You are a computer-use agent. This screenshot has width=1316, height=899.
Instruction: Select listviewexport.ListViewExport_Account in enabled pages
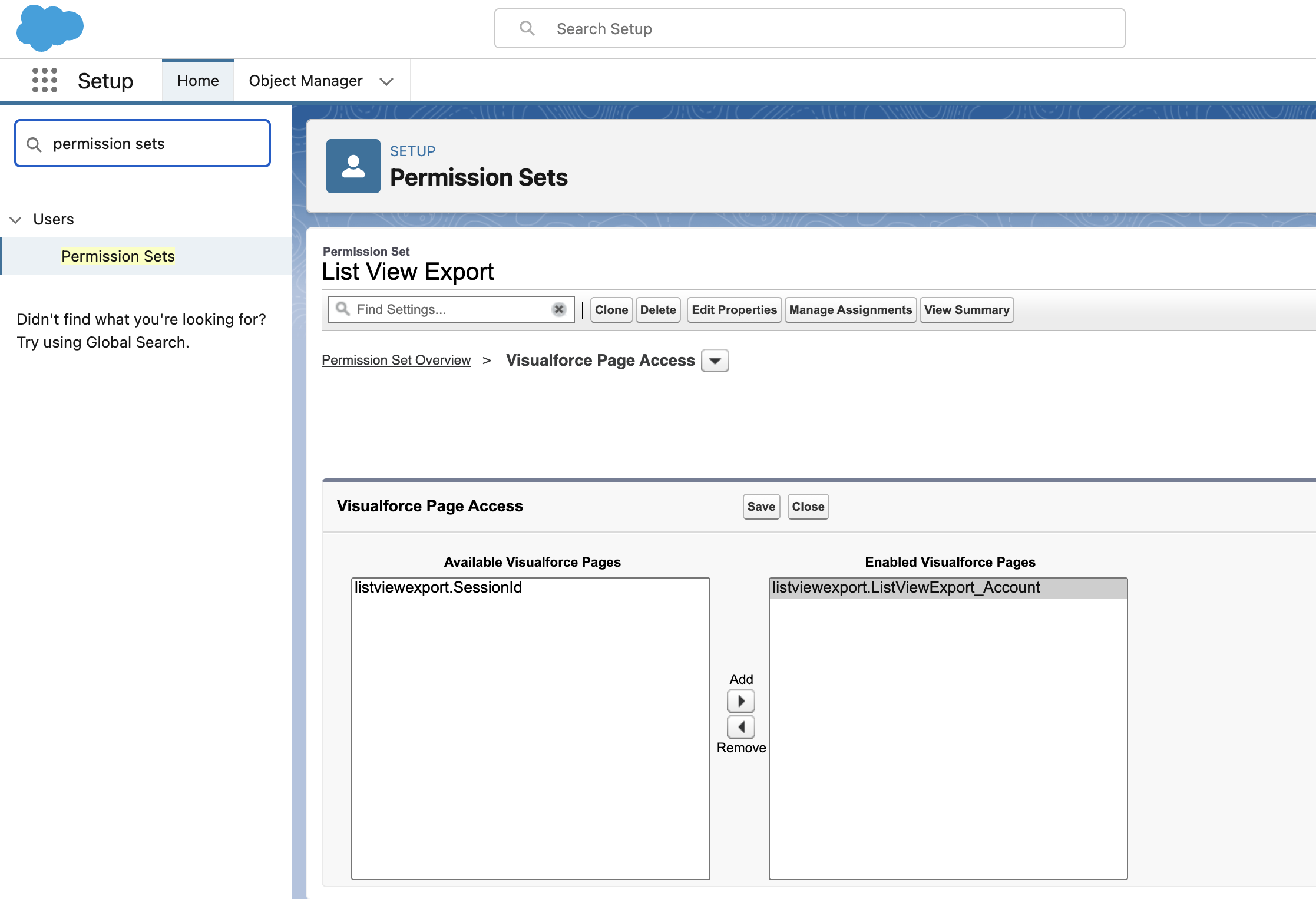[948, 588]
